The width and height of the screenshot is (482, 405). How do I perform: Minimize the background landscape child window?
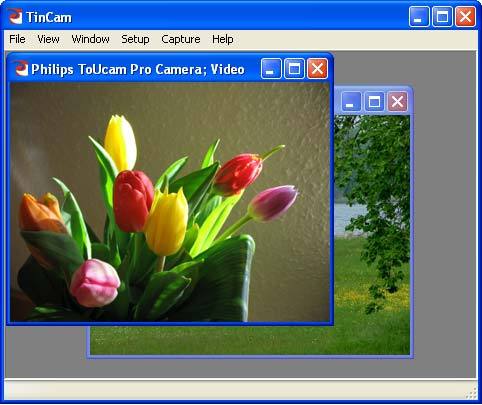(x=351, y=101)
